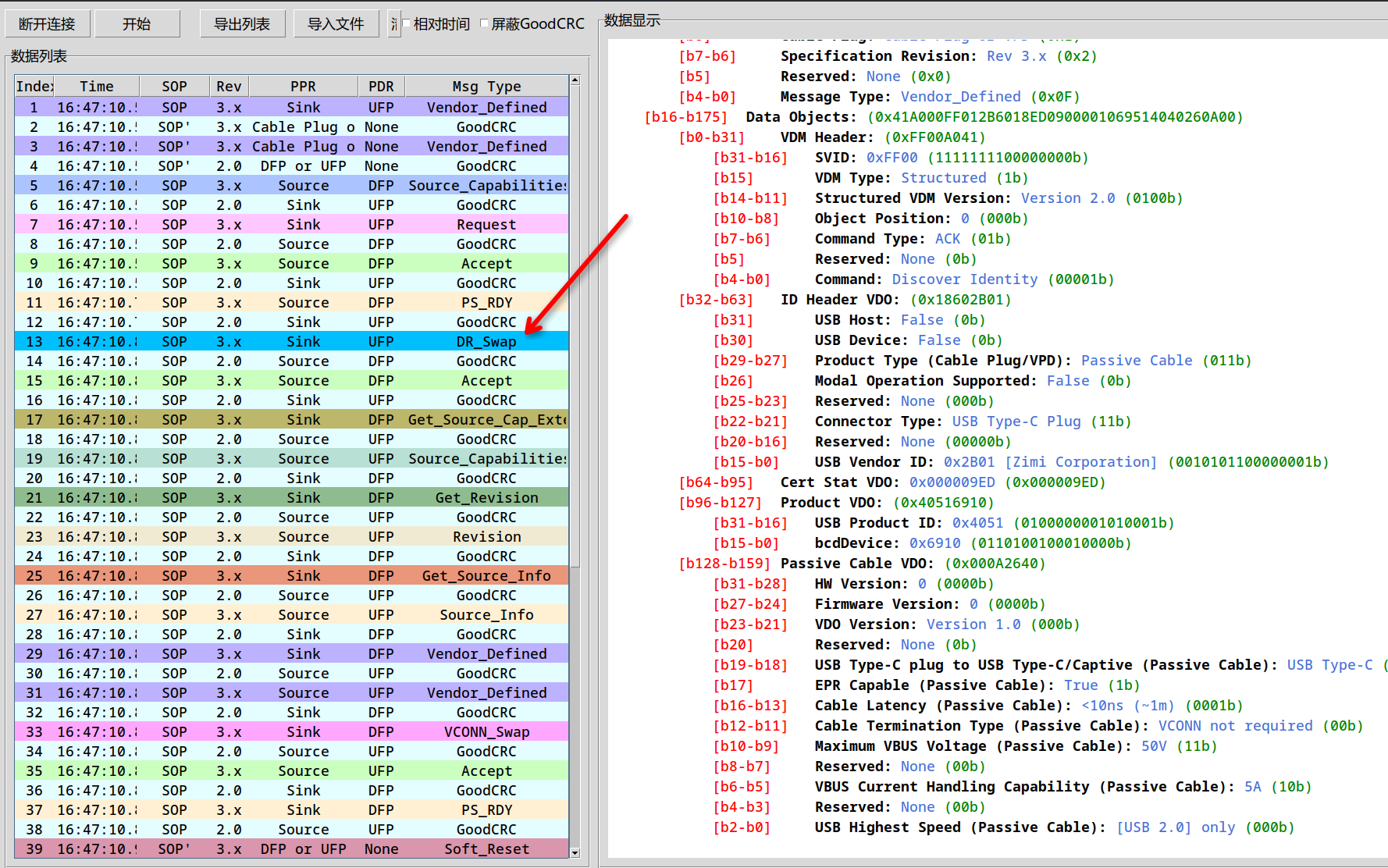
Task: Select row 25 Get_Source_Info message
Action: (x=291, y=575)
